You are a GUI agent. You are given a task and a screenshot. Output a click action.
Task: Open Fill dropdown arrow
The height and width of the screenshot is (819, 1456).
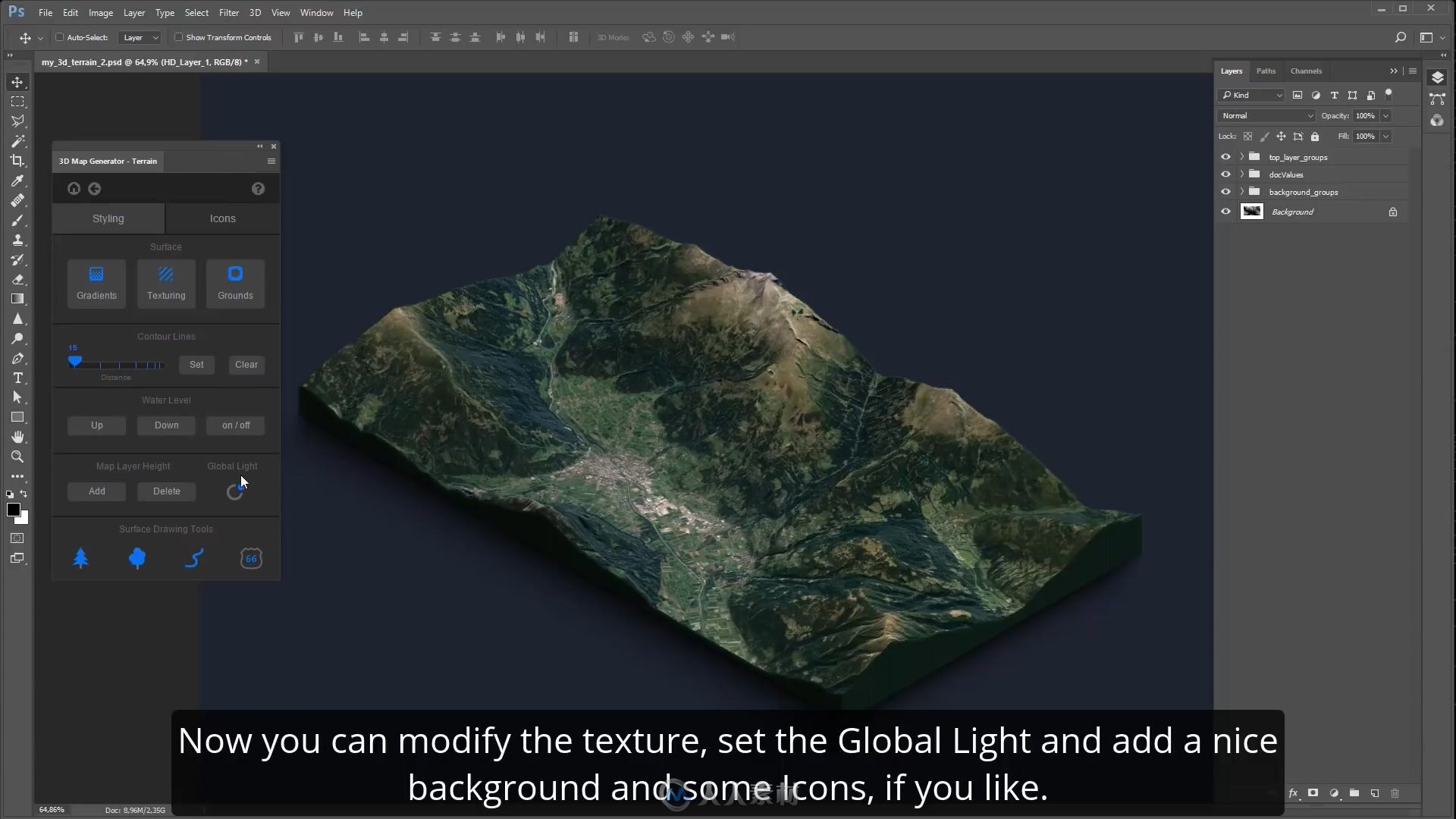(x=1385, y=136)
